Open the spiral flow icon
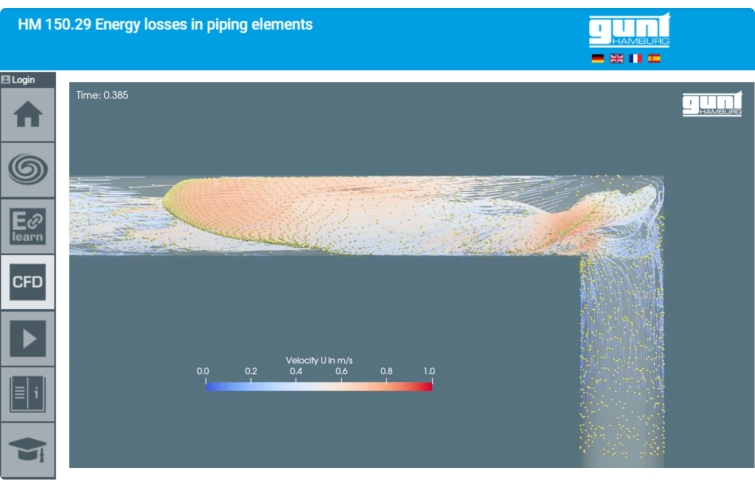This screenshot has width=755, height=488. 27,170
